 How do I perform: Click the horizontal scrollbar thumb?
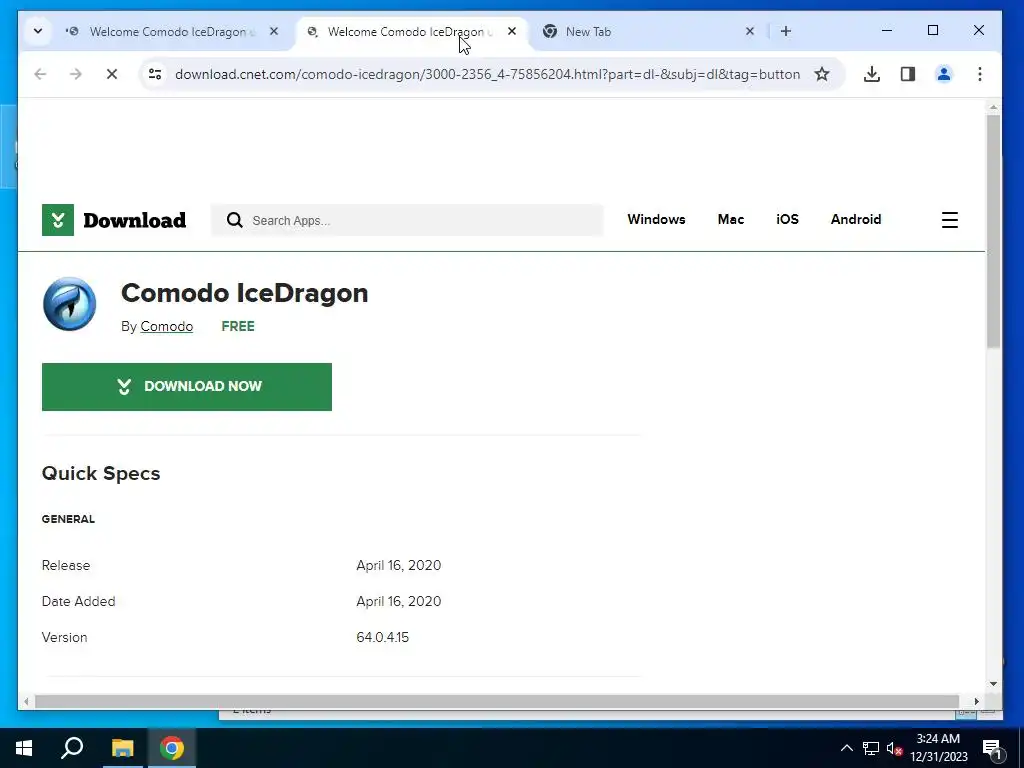[496, 701]
